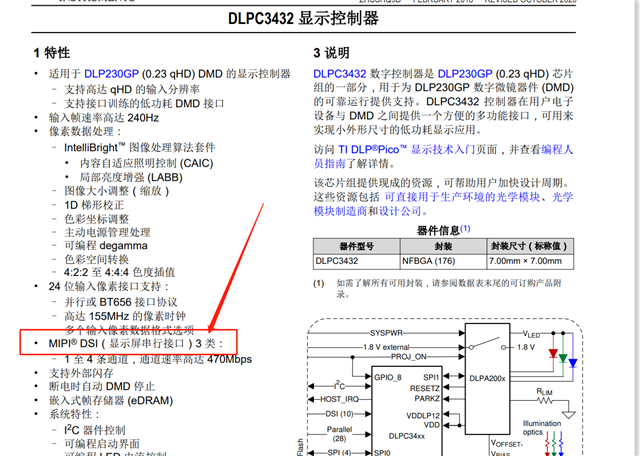The width and height of the screenshot is (640, 456).
Task: Click the bullet 系统特性
Action: [75, 414]
